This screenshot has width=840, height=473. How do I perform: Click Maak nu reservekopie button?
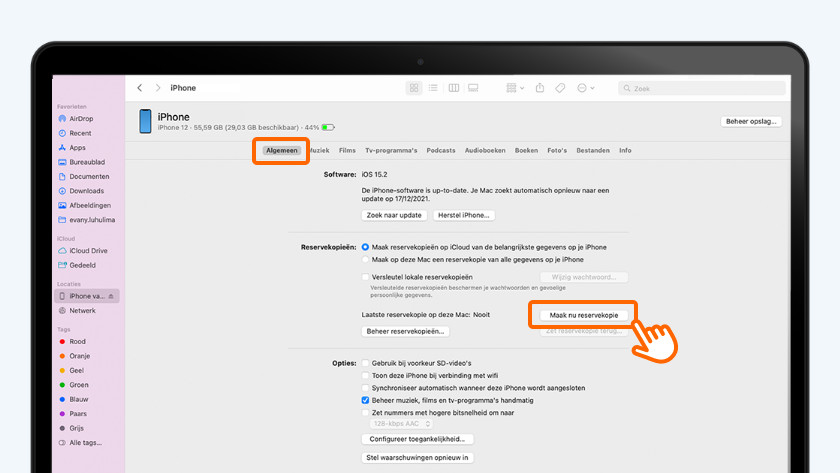[584, 316]
